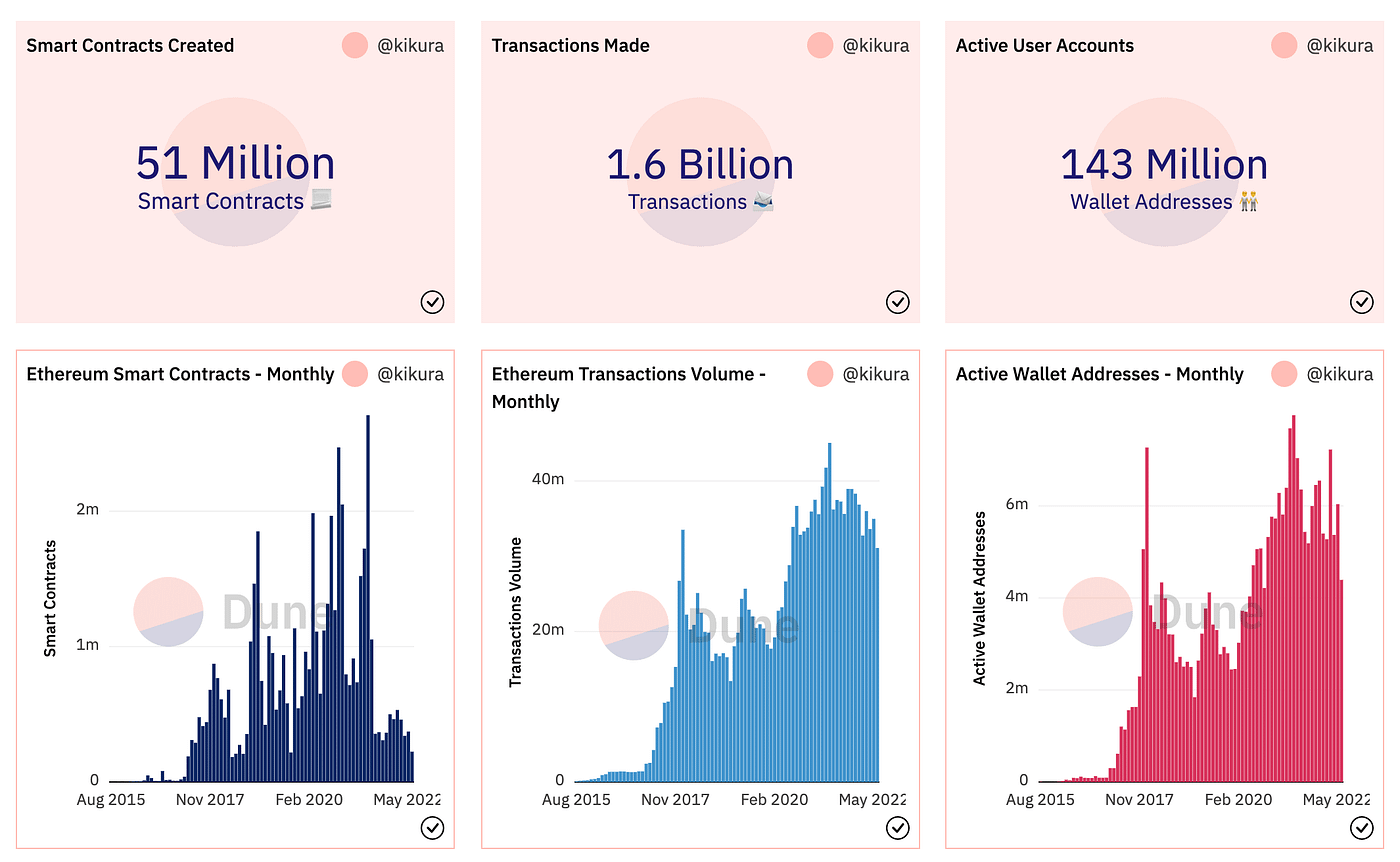Click @kikura's avatar on the Transactions Made card

point(819,45)
